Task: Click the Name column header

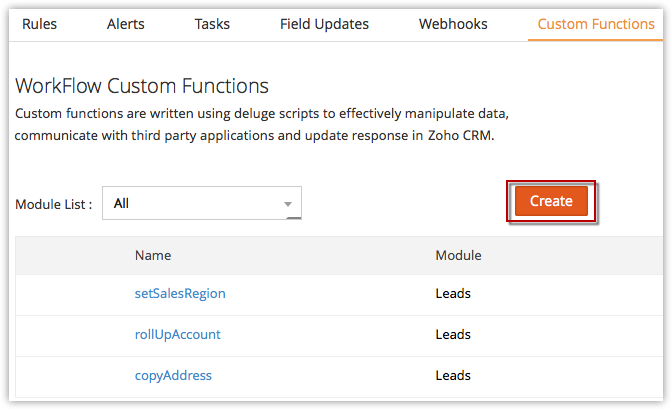Action: pos(153,256)
